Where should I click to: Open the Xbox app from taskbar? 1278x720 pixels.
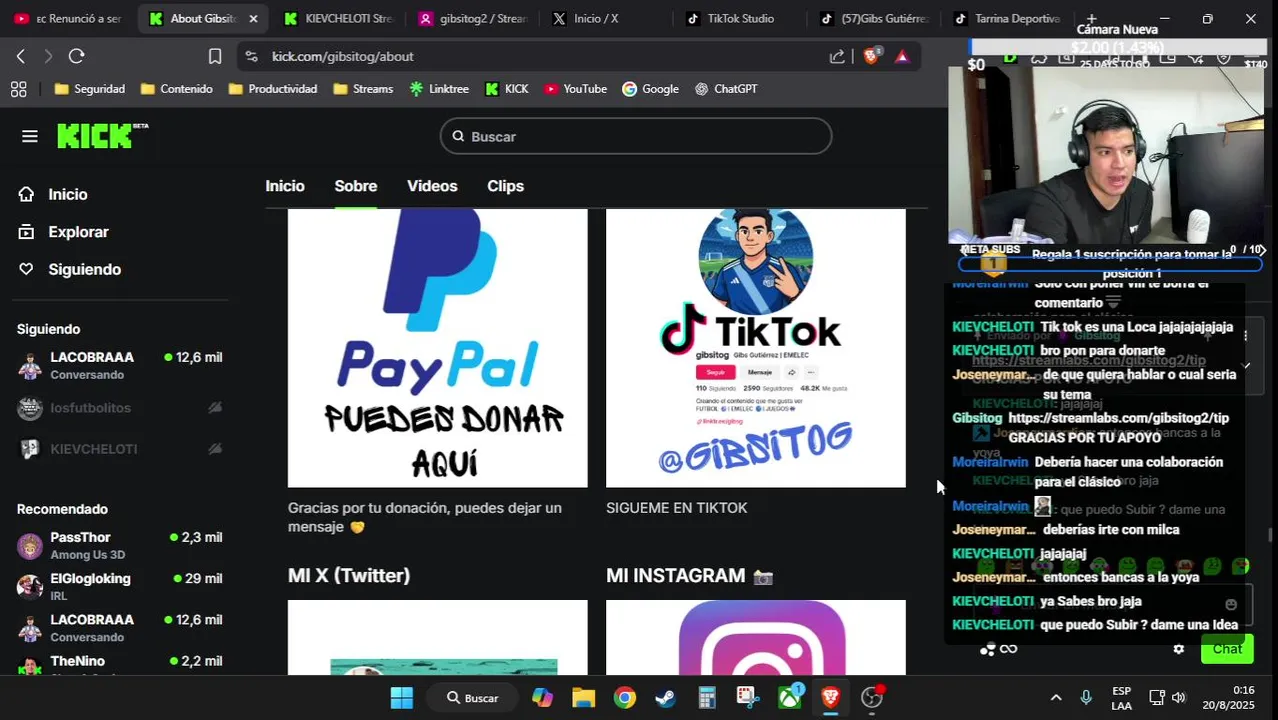coord(790,697)
